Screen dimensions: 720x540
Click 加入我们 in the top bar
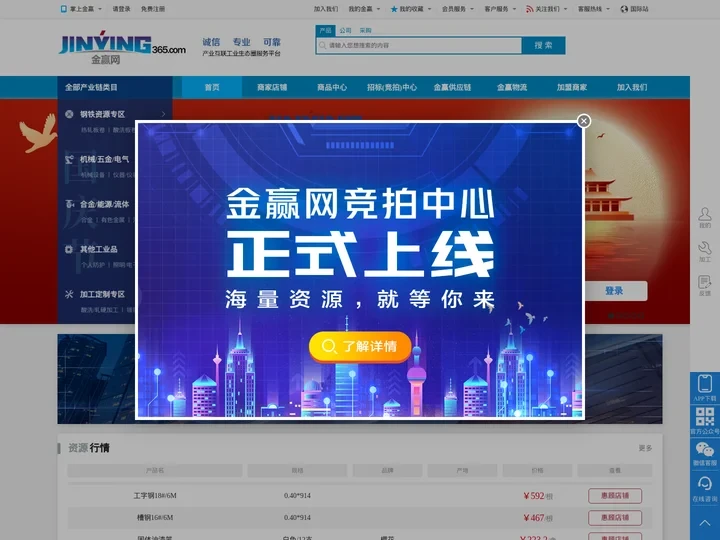[326, 9]
